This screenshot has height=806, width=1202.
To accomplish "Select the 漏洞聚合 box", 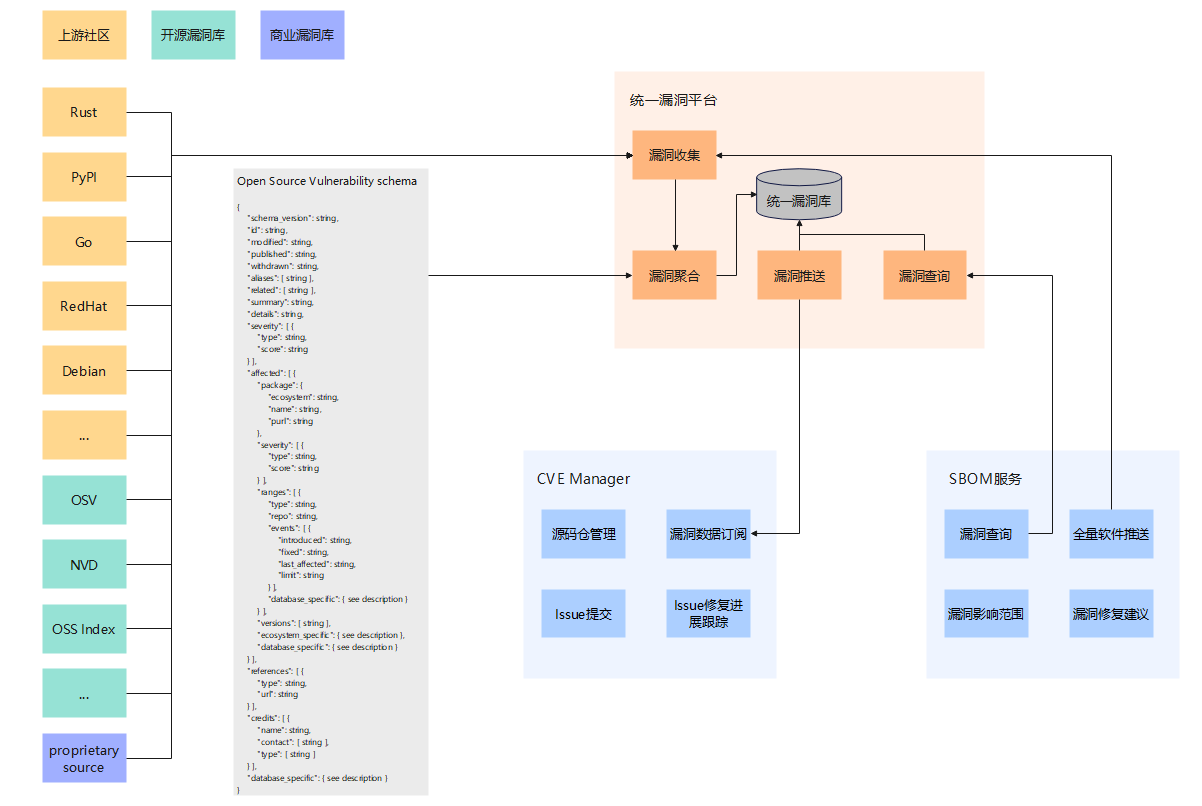I will [674, 275].
